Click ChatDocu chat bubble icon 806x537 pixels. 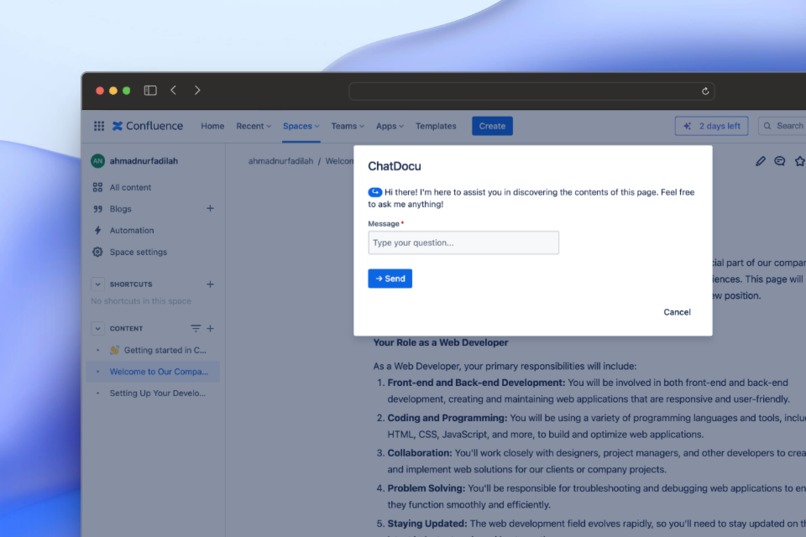coord(375,192)
